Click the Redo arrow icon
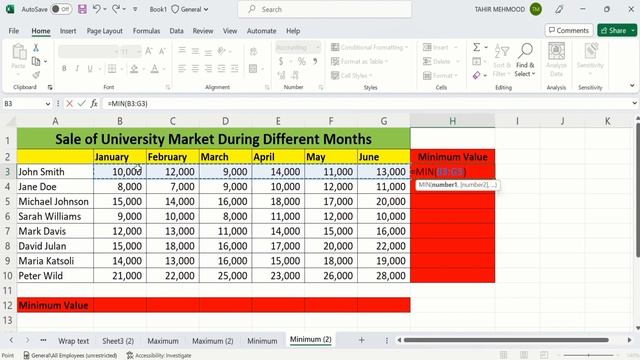Image resolution: width=640 pixels, height=360 pixels. [x=116, y=9]
